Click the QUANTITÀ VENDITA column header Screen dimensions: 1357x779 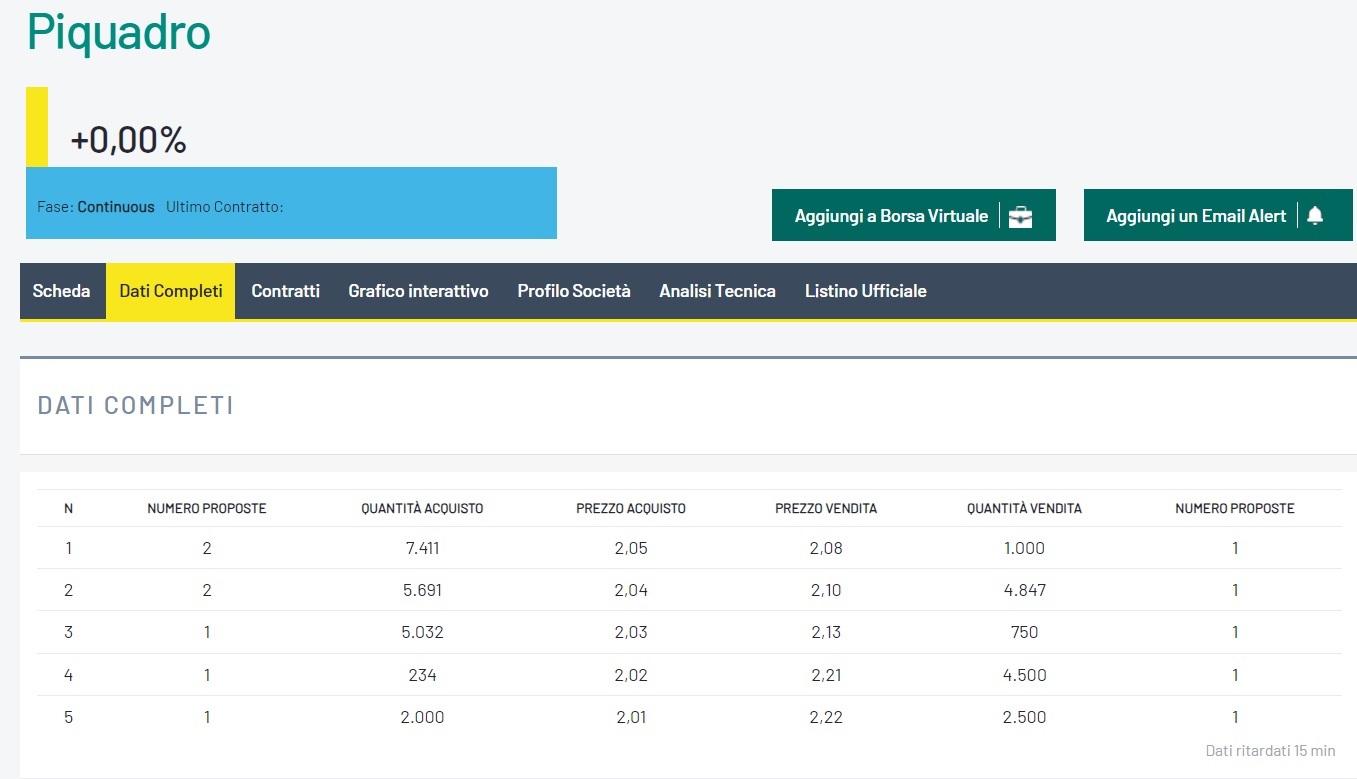[x=1024, y=508]
